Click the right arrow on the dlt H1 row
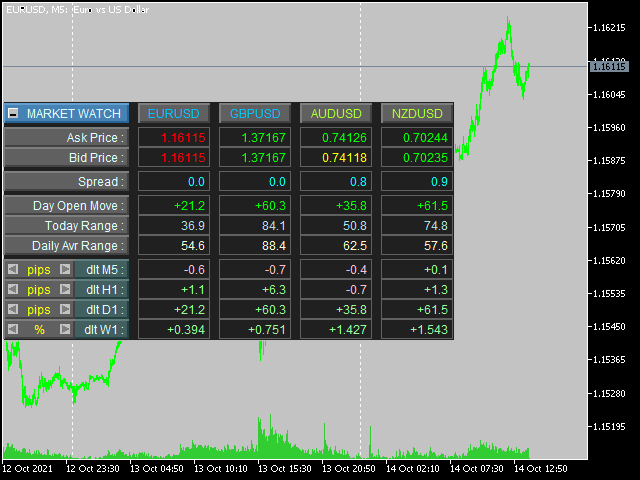 (x=65, y=289)
